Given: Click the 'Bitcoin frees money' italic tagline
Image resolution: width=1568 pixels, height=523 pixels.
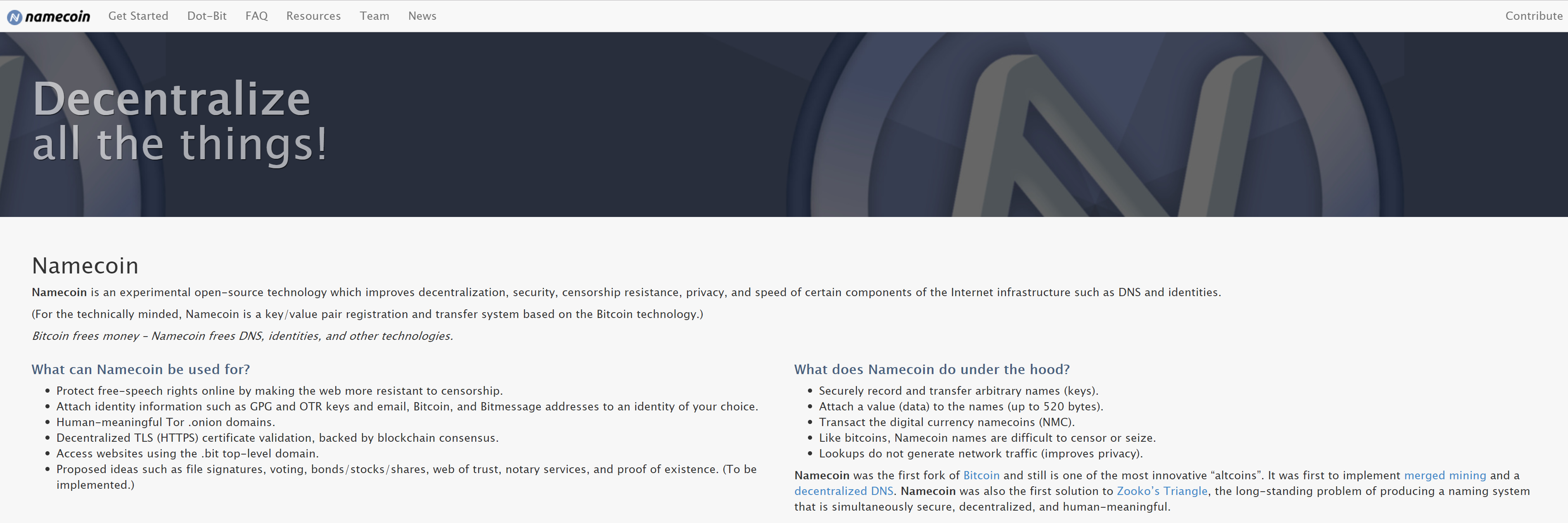Looking at the screenshot, I should (242, 336).
